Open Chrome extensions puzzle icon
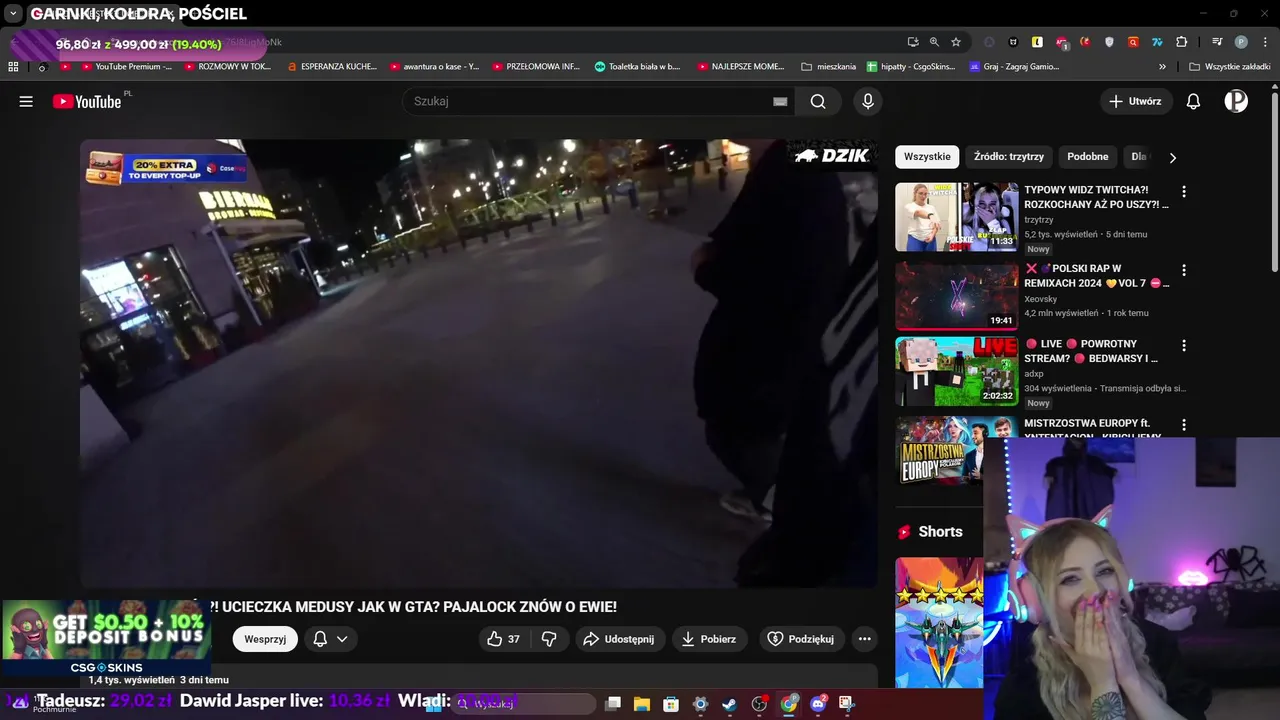Image resolution: width=1280 pixels, height=720 pixels. click(1181, 42)
